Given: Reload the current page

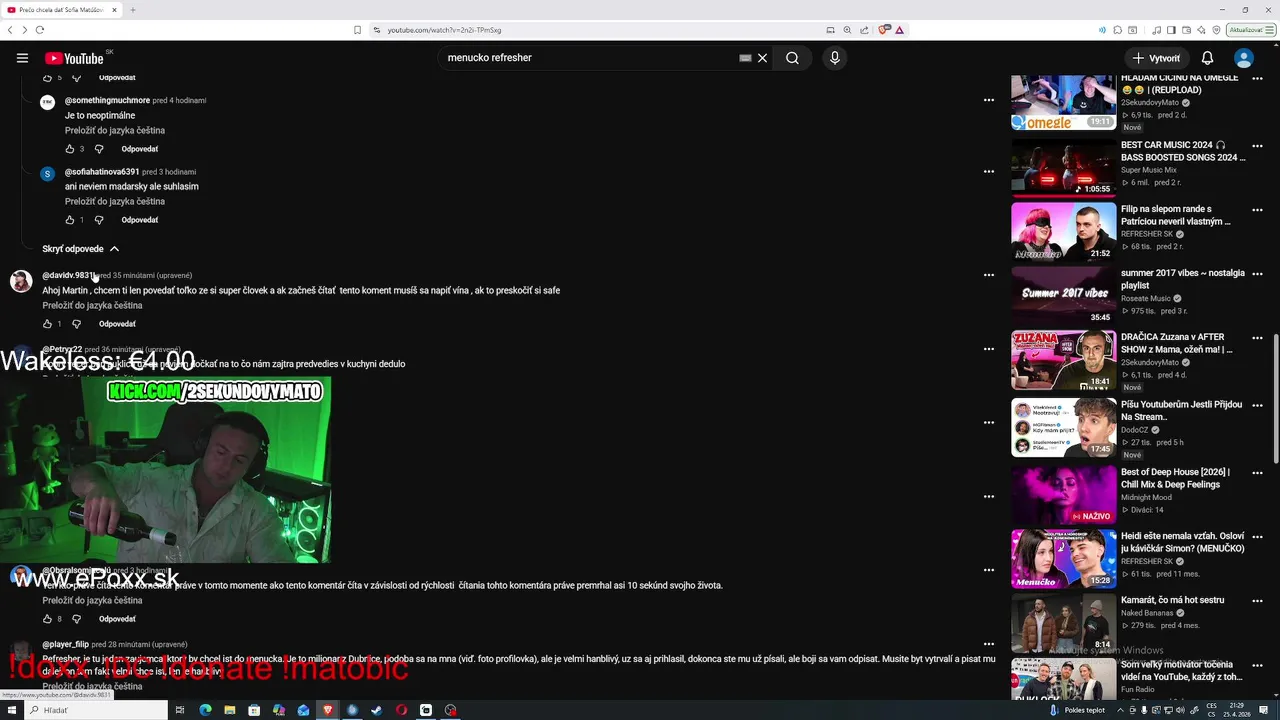Looking at the screenshot, I should [40, 30].
